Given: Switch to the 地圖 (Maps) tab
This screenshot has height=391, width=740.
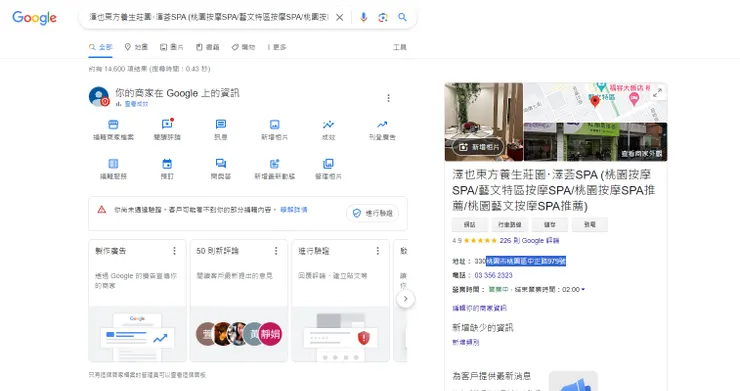Looking at the screenshot, I should (x=136, y=47).
